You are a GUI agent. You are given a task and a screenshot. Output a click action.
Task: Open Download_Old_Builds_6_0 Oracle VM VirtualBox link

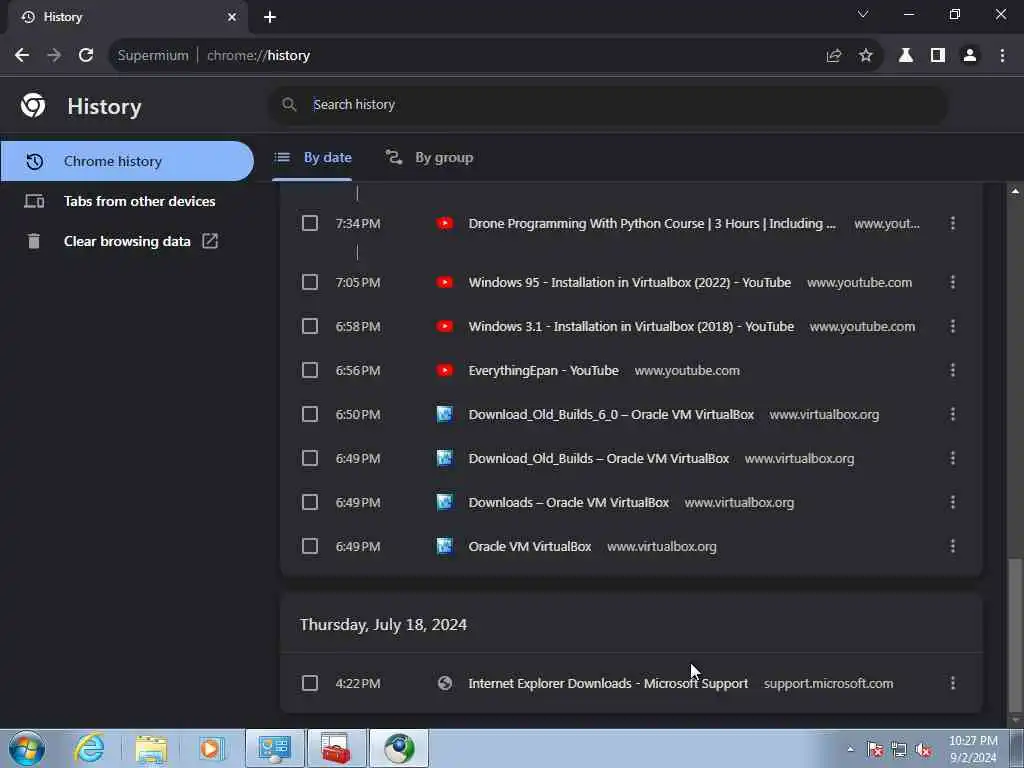point(611,414)
